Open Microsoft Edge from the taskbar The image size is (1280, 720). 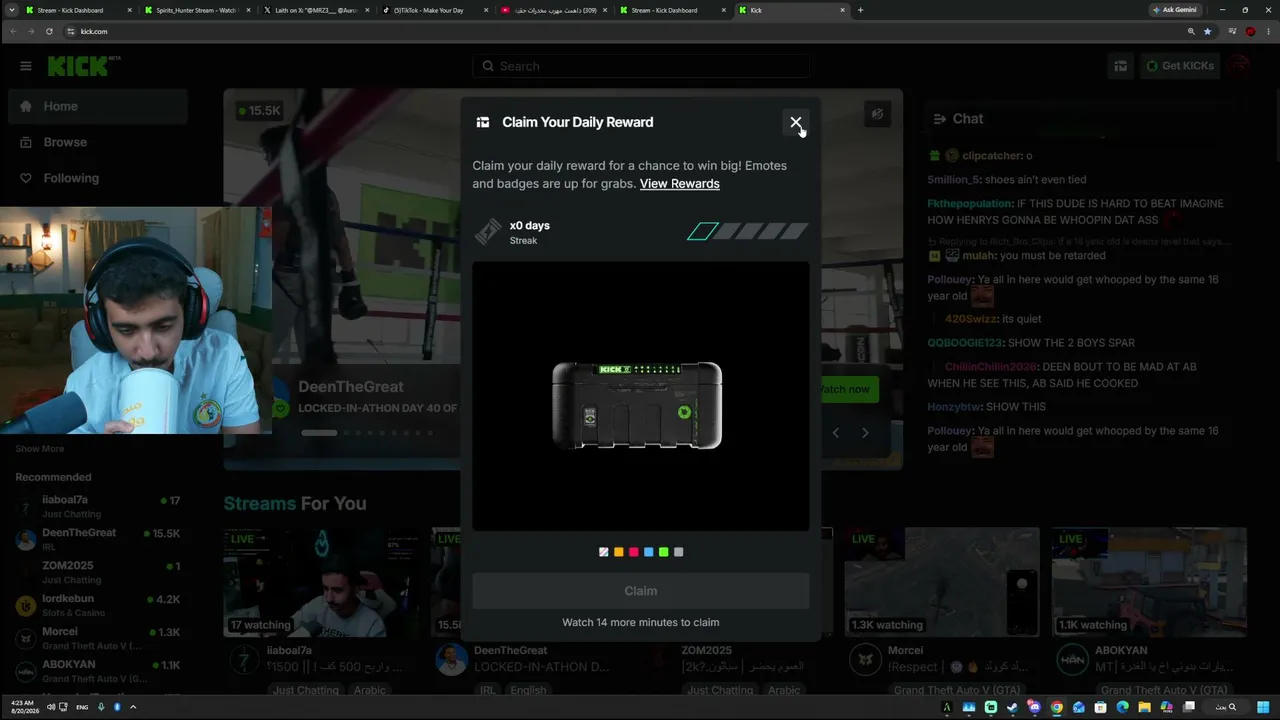[x=1122, y=707]
